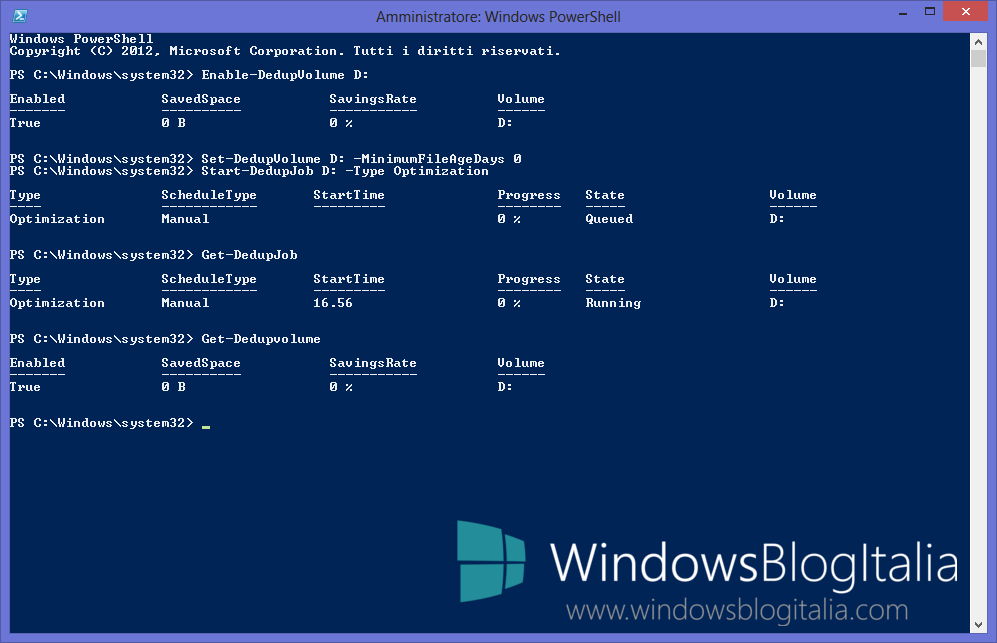Click the blinking cursor at the last prompt
The image size is (997, 643).
click(205, 427)
